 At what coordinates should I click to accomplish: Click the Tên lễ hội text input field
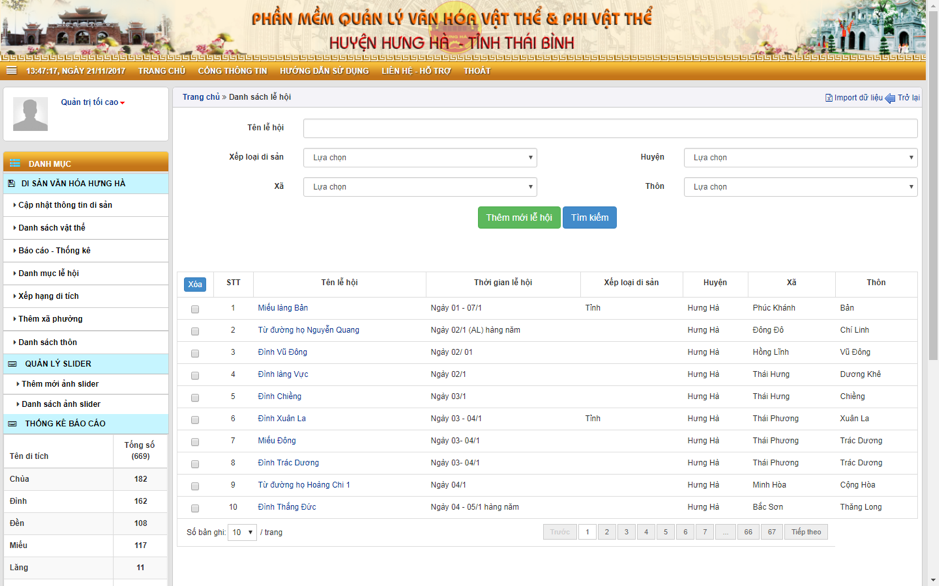click(610, 128)
